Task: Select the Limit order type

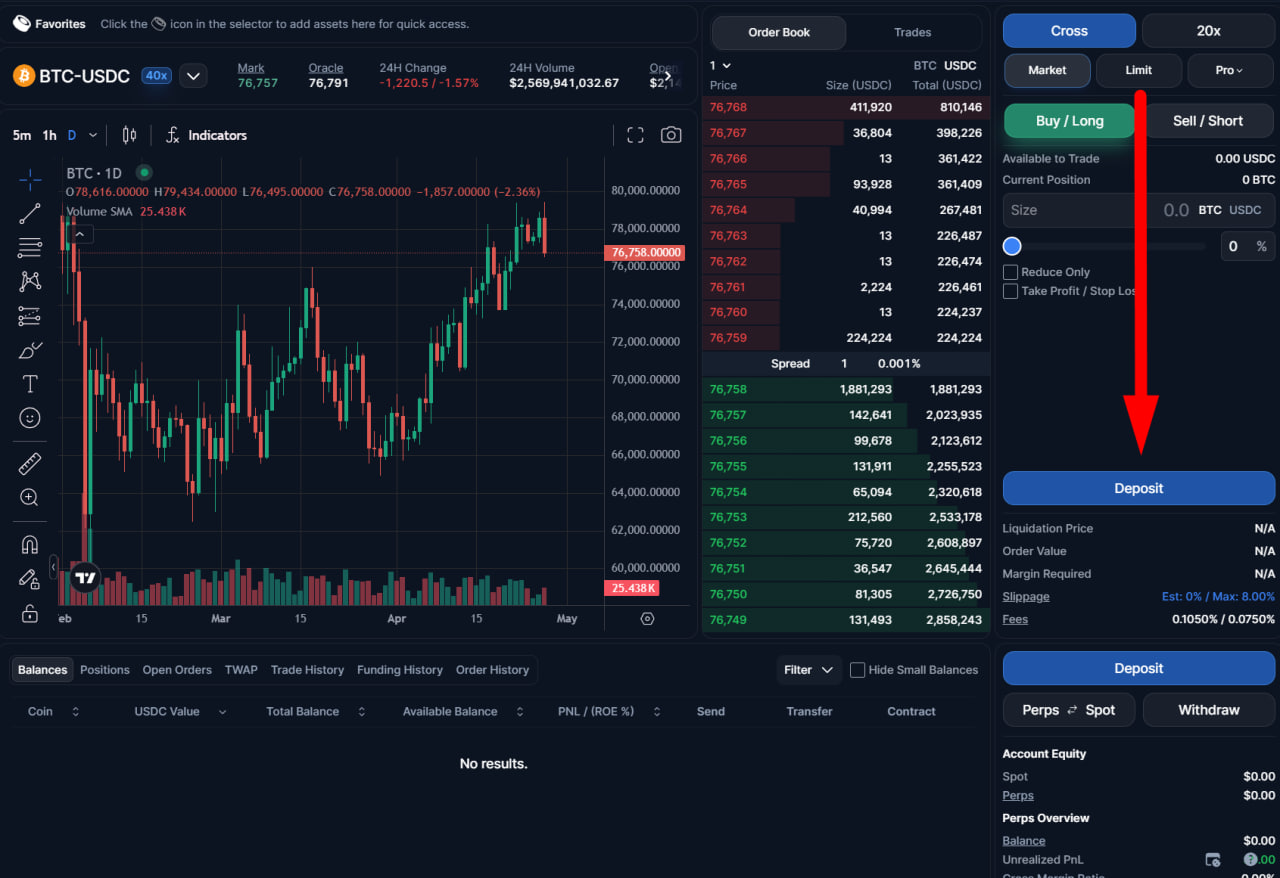Action: point(1139,70)
